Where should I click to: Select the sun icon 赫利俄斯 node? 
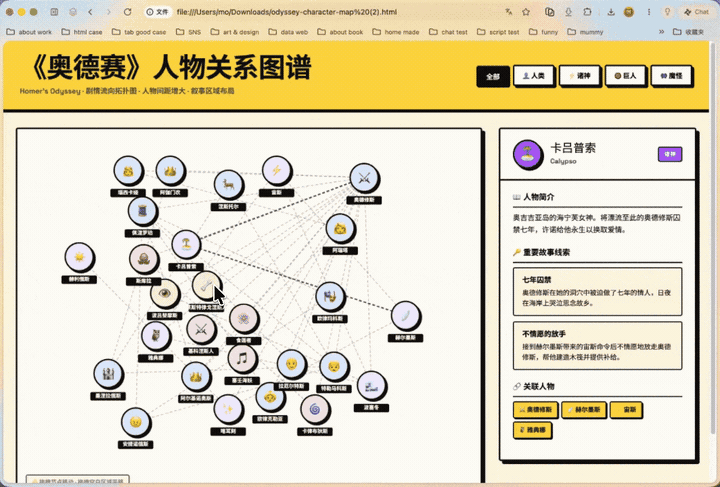click(79, 257)
